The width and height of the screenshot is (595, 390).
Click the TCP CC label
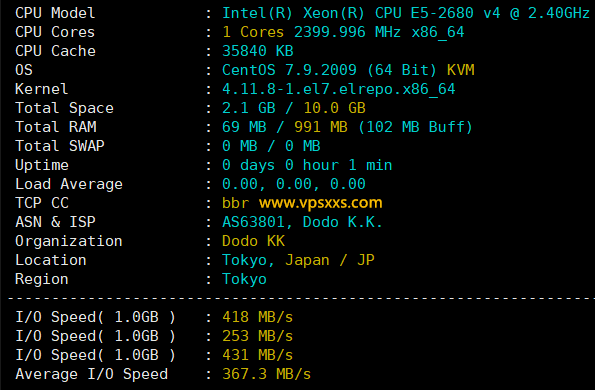(42, 203)
